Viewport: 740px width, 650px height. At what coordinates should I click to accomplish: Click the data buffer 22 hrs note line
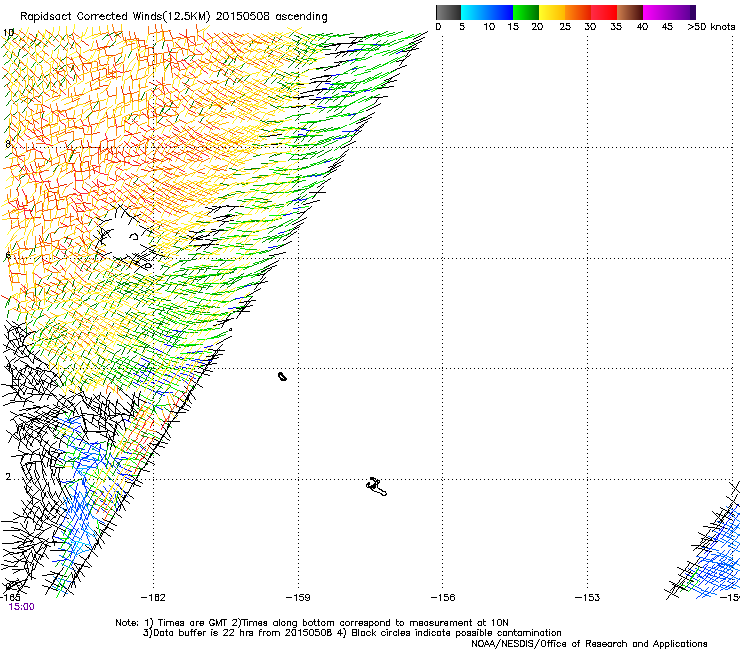pyautogui.click(x=352, y=633)
